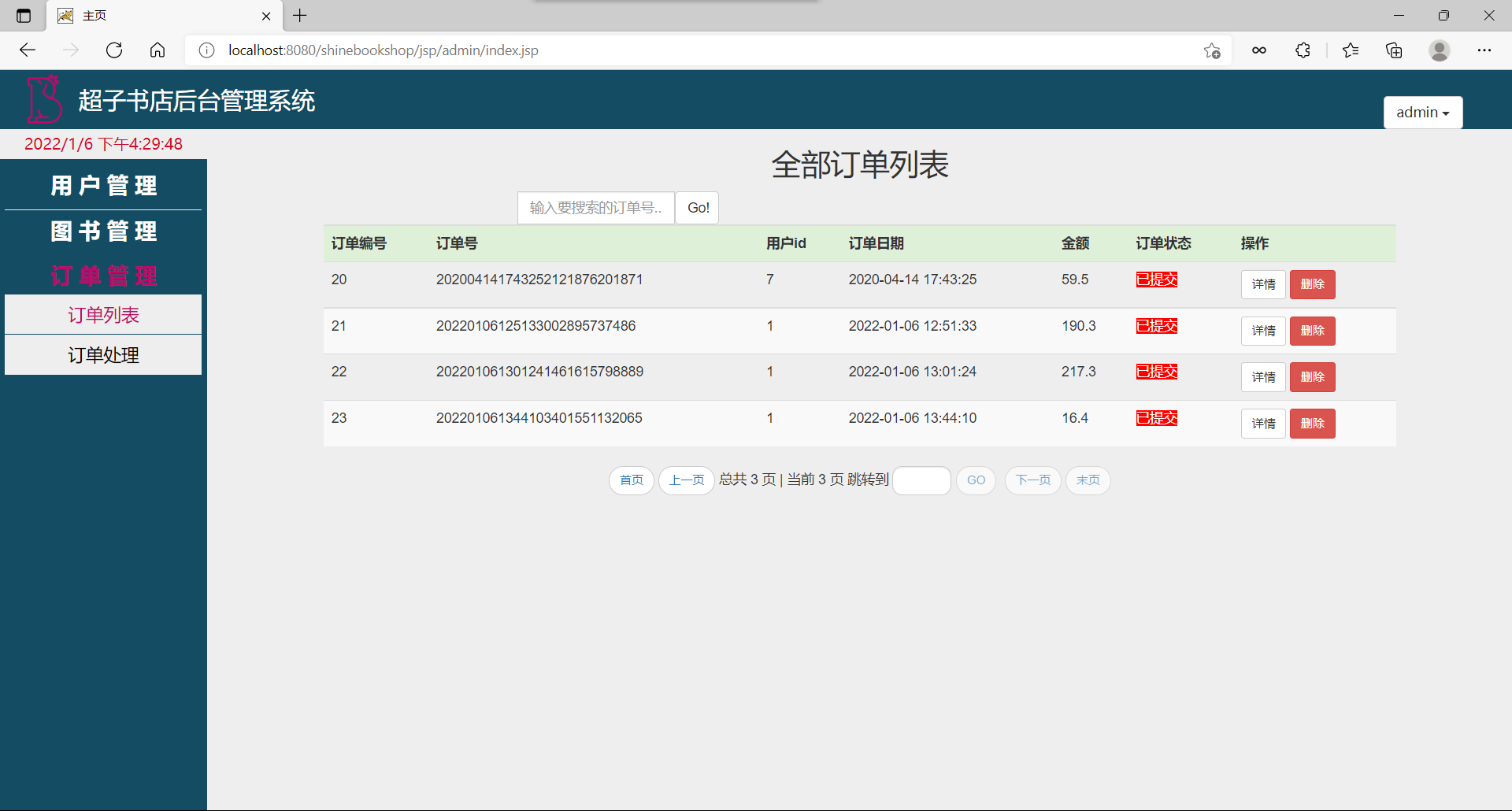Click the browser forward arrow
This screenshot has width=1512, height=811.
coord(71,50)
